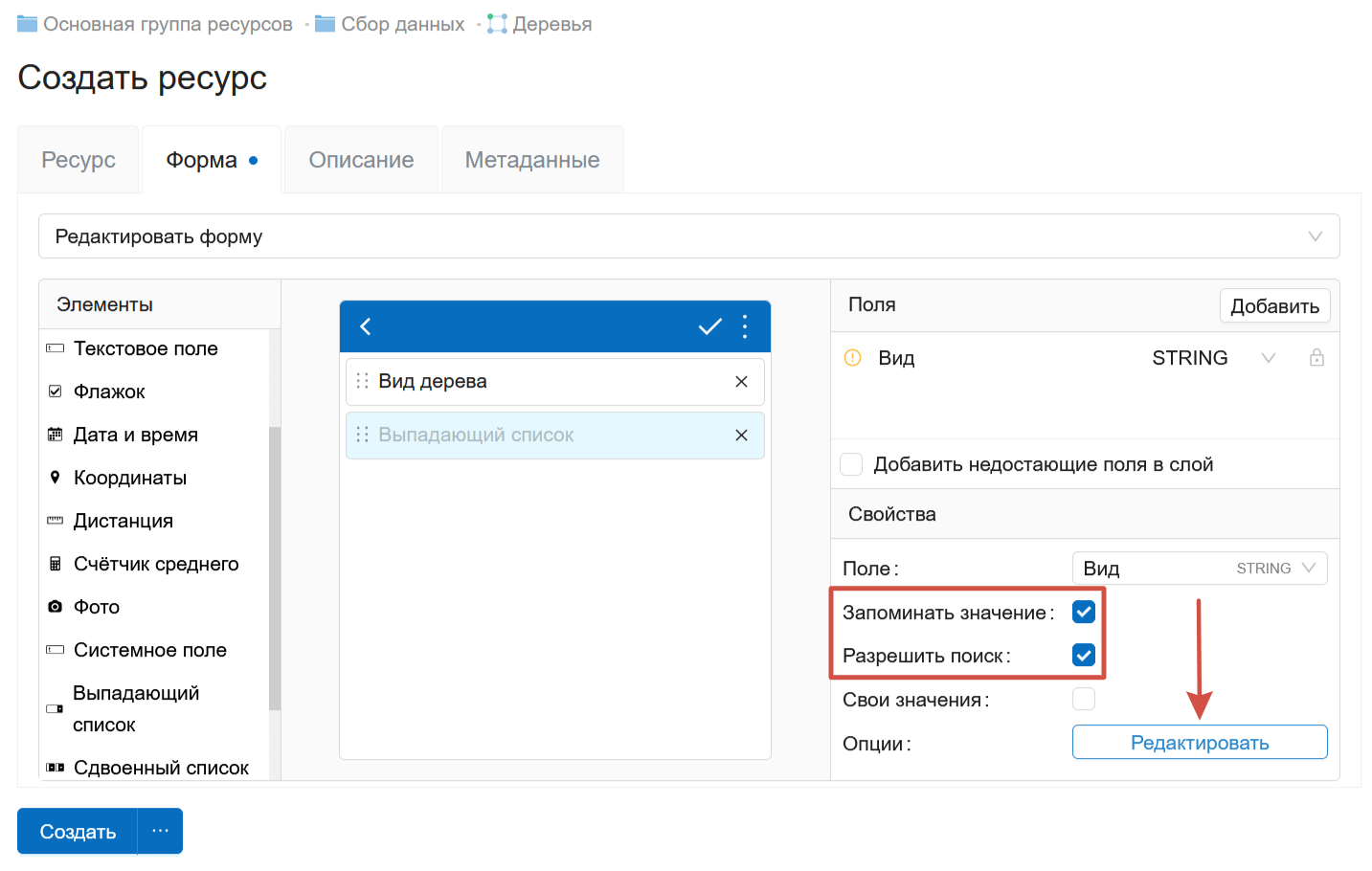Select the Фото camera element icon
The height and width of the screenshot is (871, 1372).
55,606
